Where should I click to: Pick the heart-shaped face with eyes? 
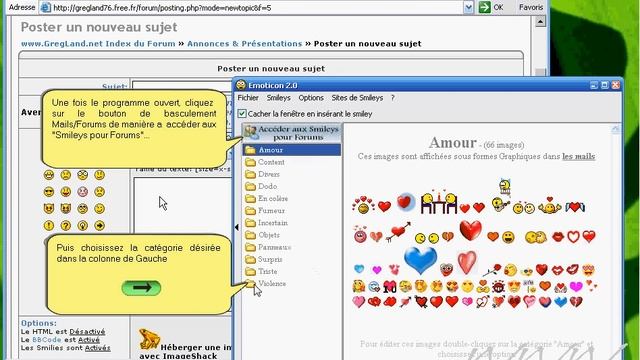click(x=447, y=269)
